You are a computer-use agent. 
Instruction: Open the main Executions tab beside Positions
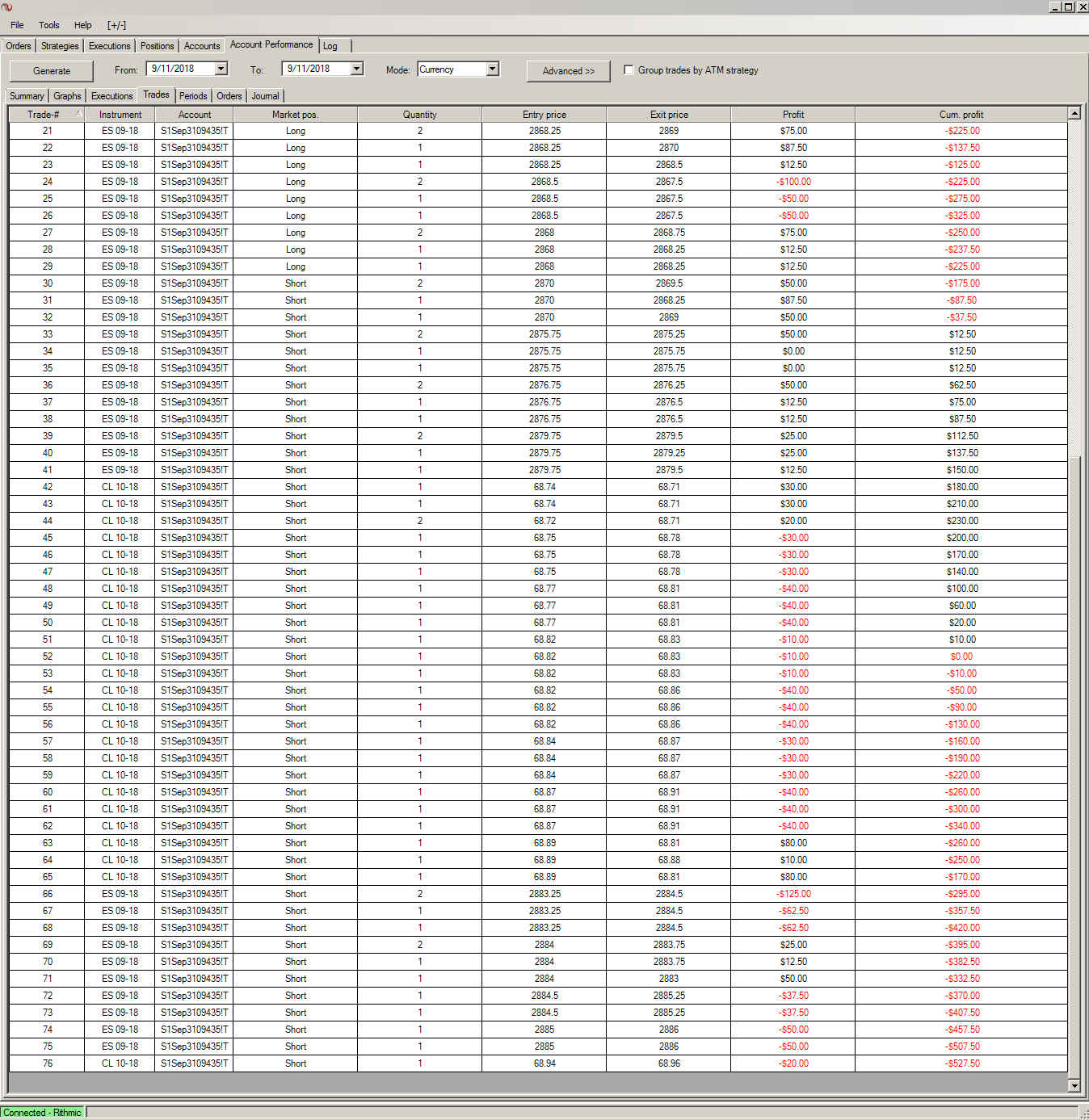coord(110,46)
